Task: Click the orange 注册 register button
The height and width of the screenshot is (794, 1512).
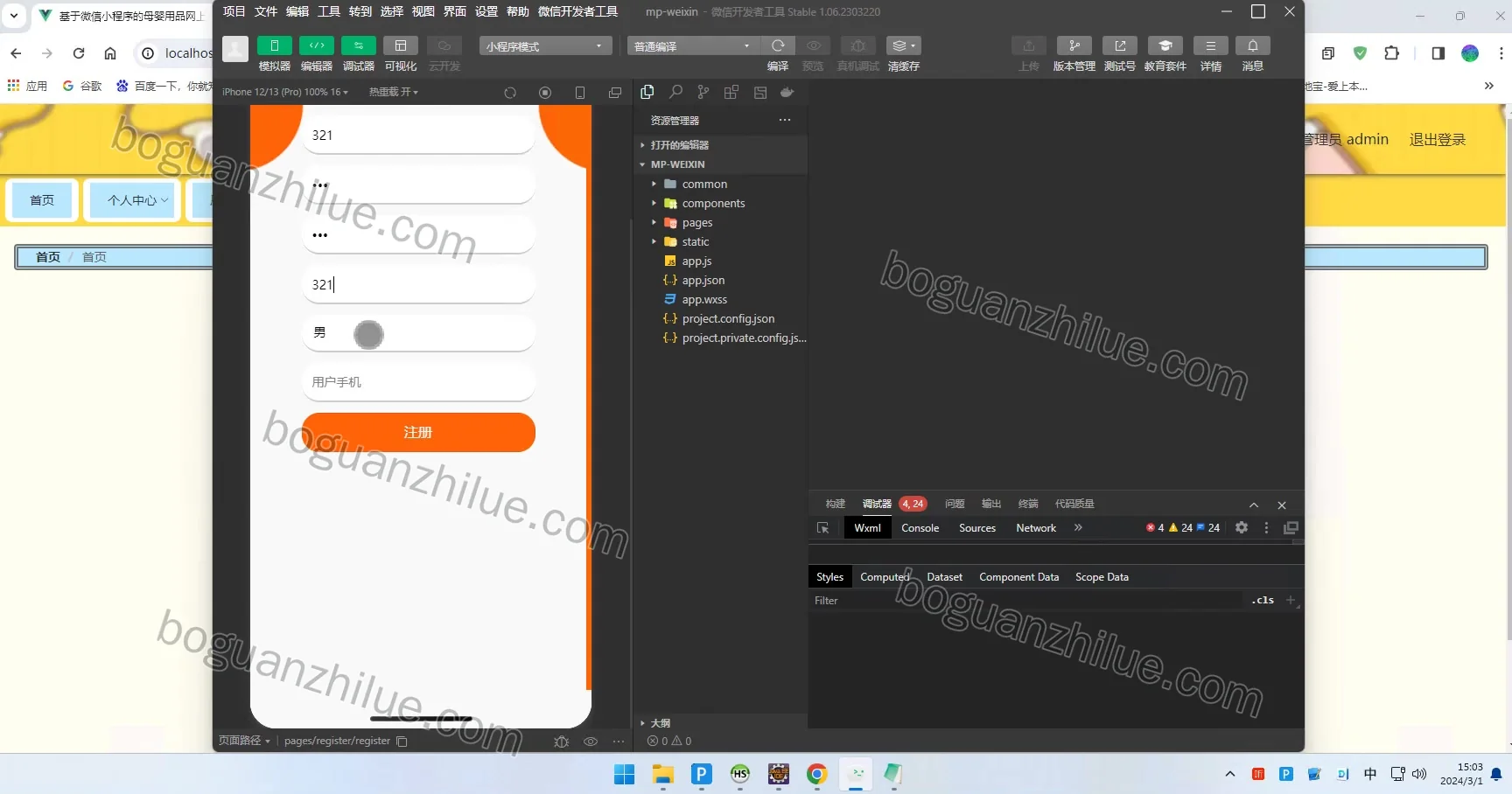Action: click(418, 432)
